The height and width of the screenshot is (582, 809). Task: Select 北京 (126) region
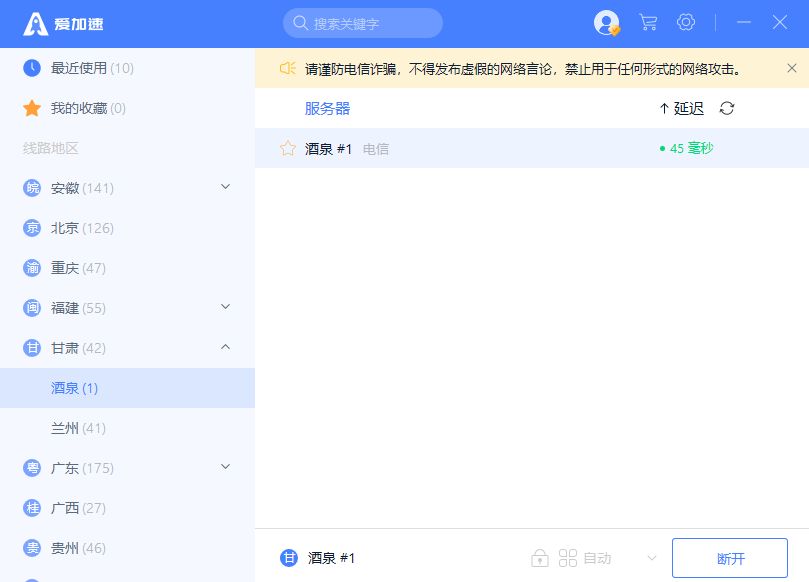click(x=127, y=228)
